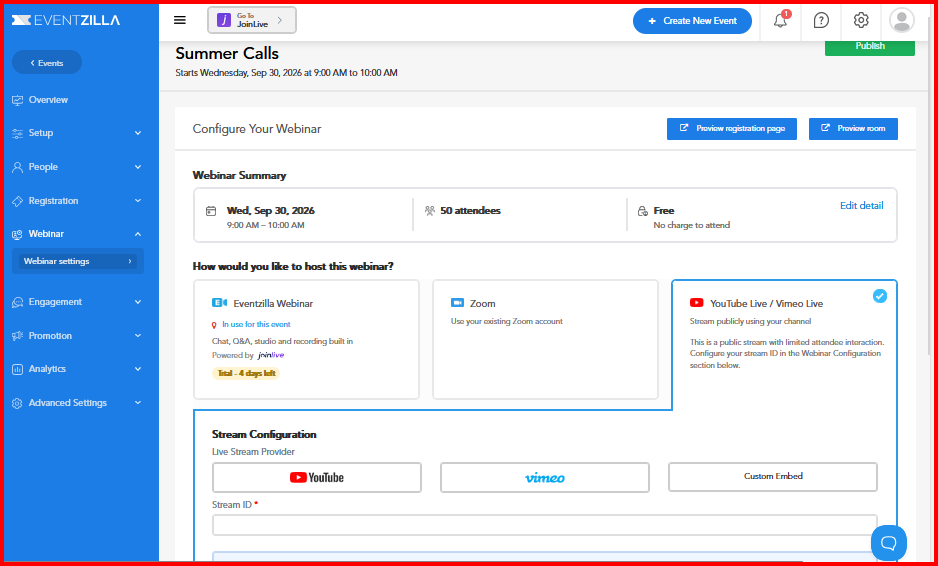Open the help question mark icon
The height and width of the screenshot is (566, 938).
pyautogui.click(x=821, y=20)
